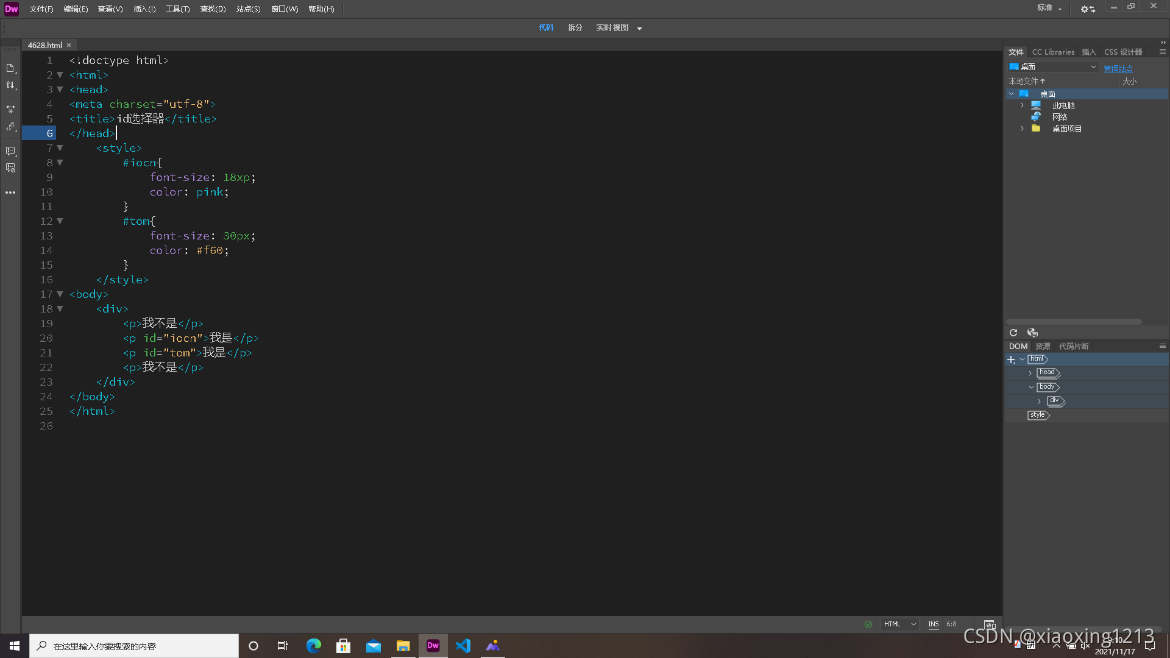Toggle INS insert mode in status bar

tap(933, 624)
